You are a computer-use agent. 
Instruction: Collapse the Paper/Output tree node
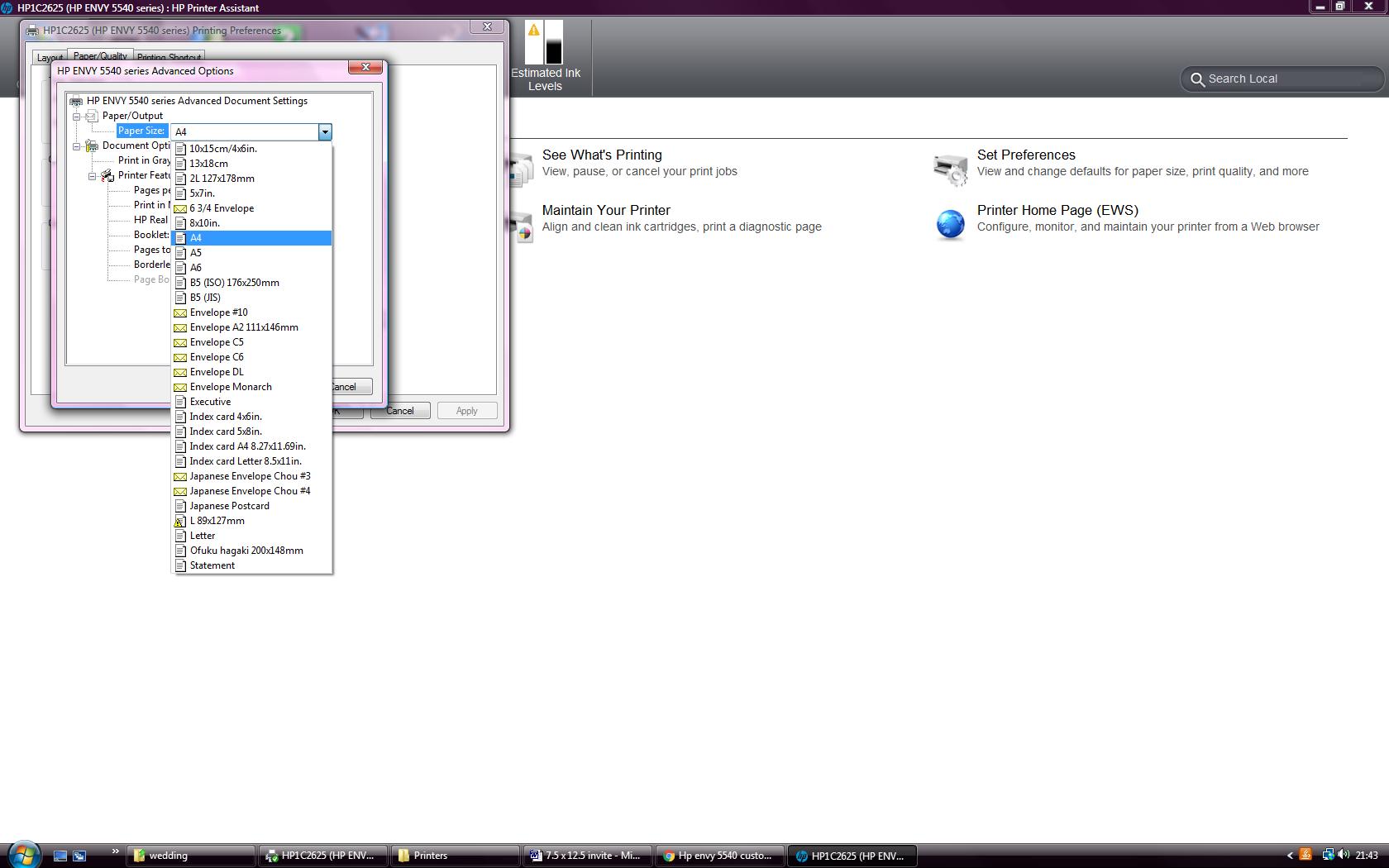[x=76, y=116]
